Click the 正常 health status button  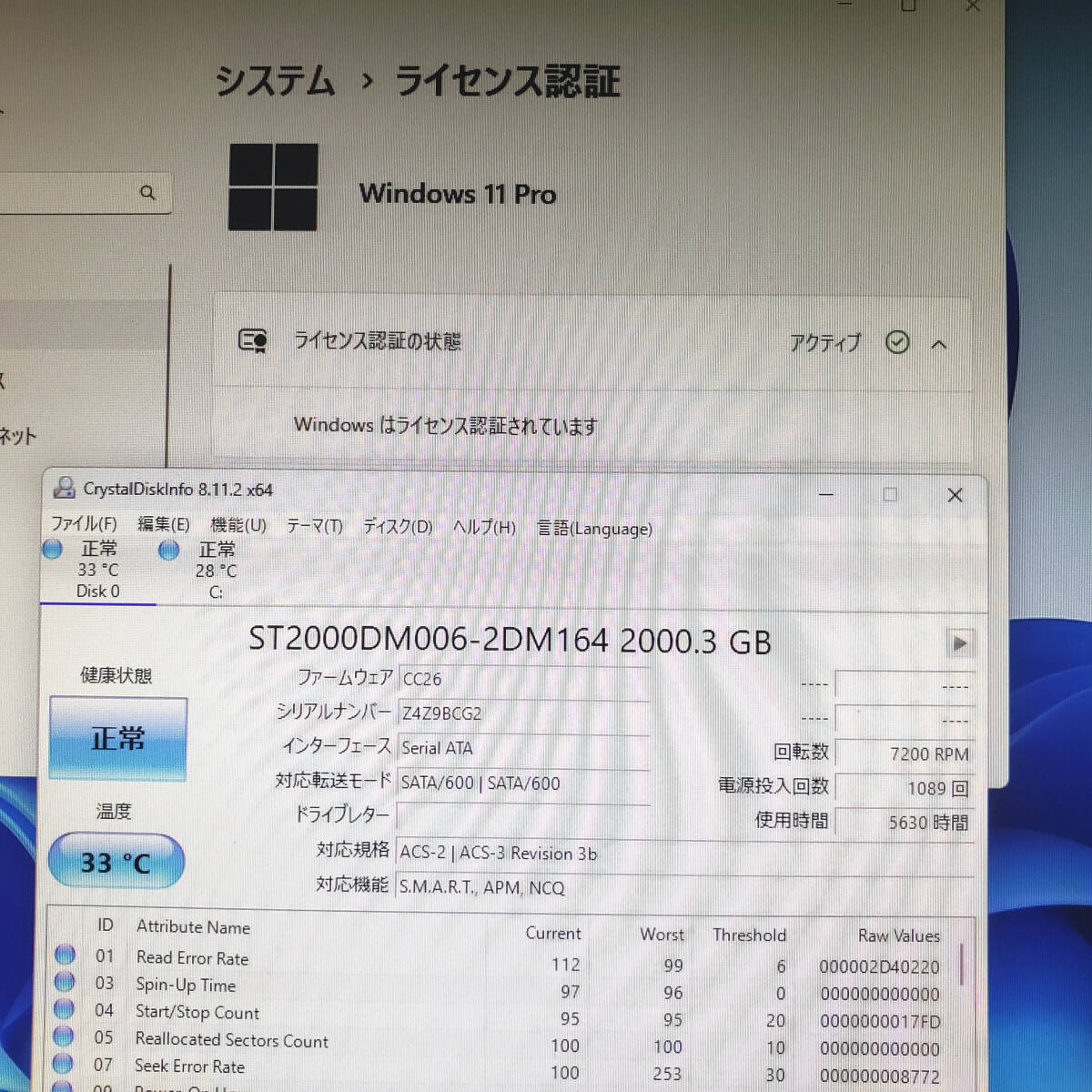(118, 738)
